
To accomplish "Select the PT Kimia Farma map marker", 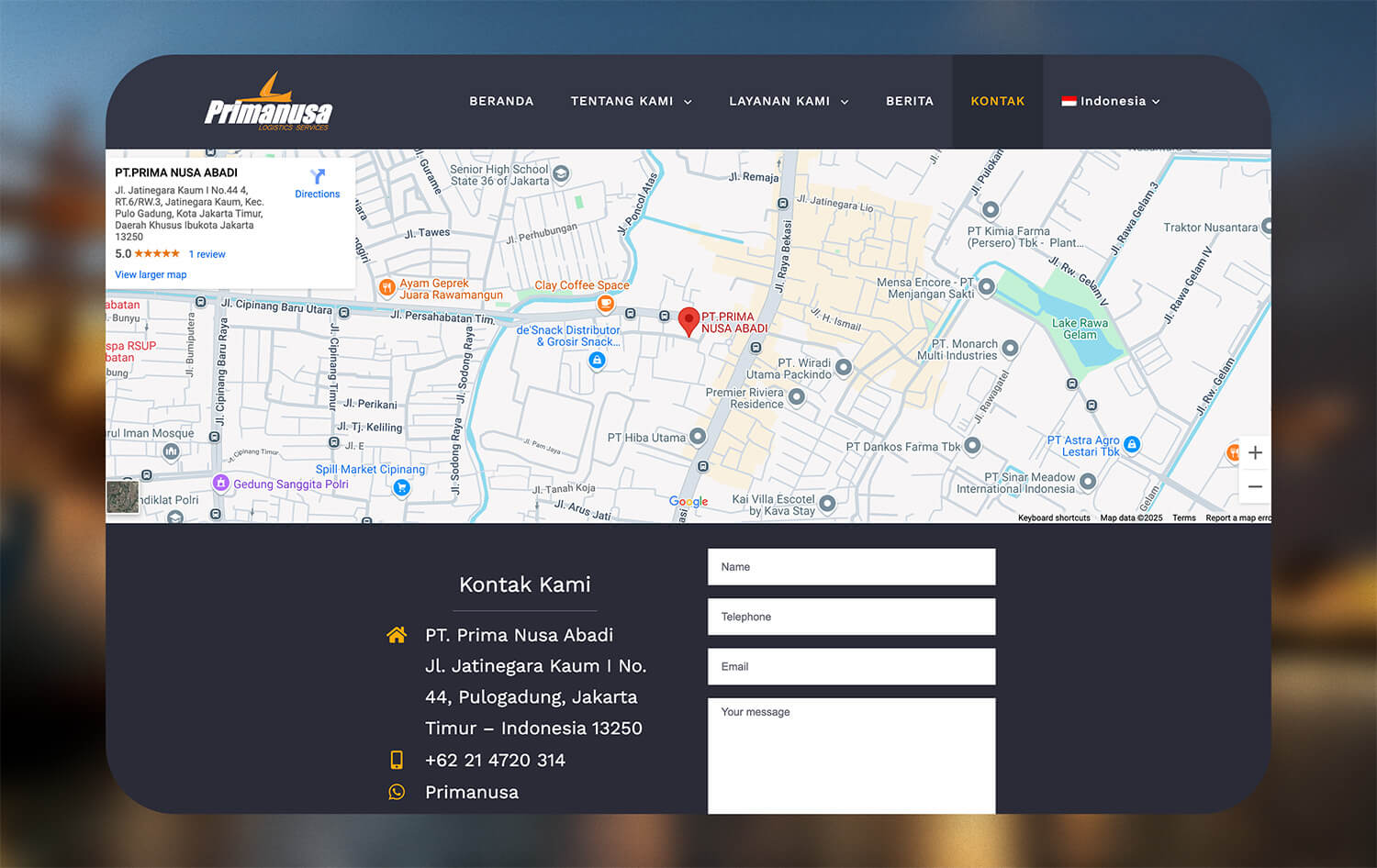I will [x=991, y=209].
